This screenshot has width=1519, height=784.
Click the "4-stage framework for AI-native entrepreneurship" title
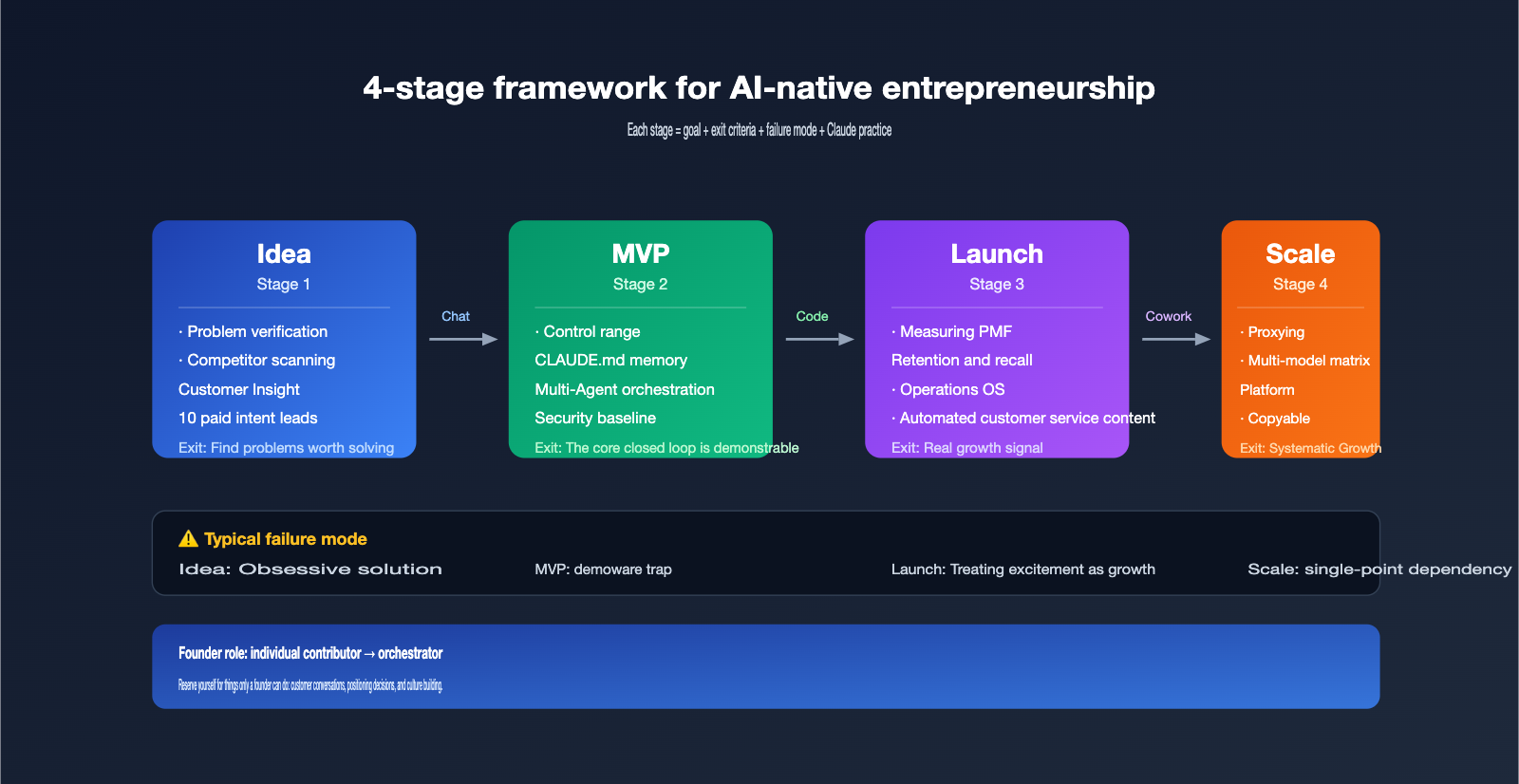(759, 88)
